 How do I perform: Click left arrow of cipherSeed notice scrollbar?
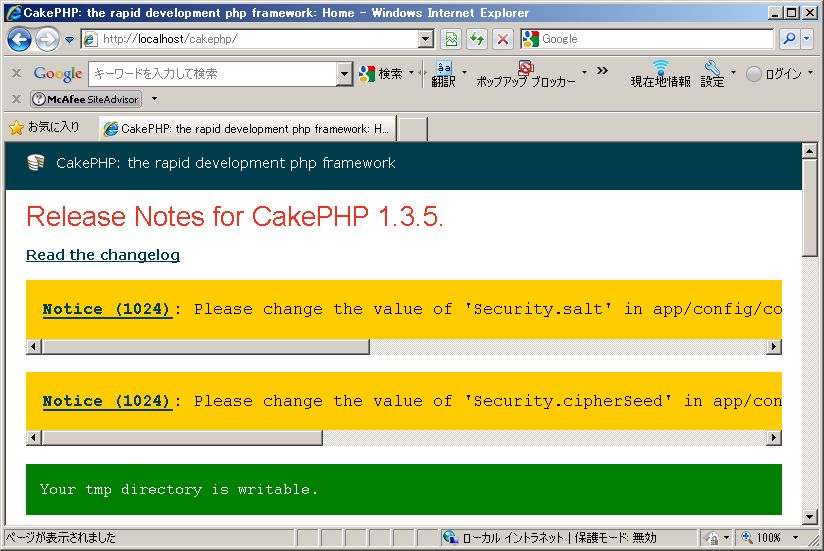coord(34,438)
